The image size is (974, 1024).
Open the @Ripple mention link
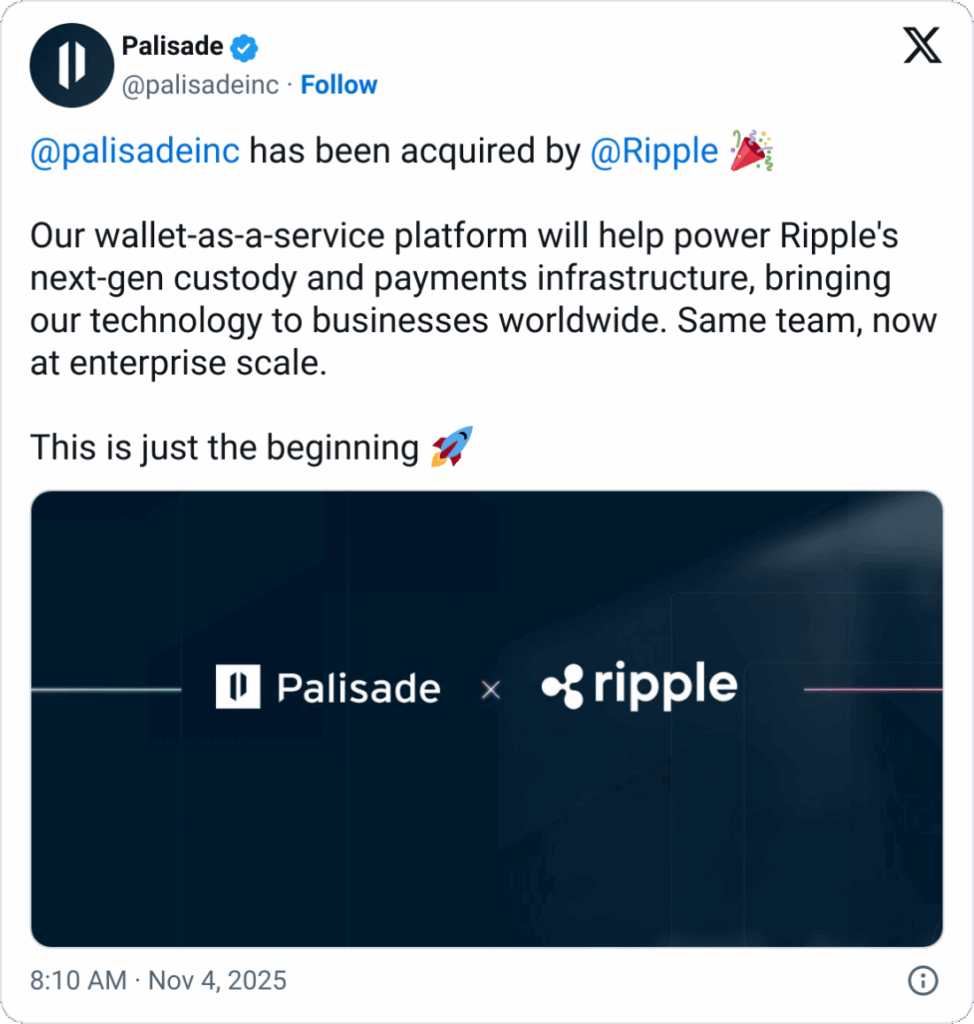(x=654, y=150)
